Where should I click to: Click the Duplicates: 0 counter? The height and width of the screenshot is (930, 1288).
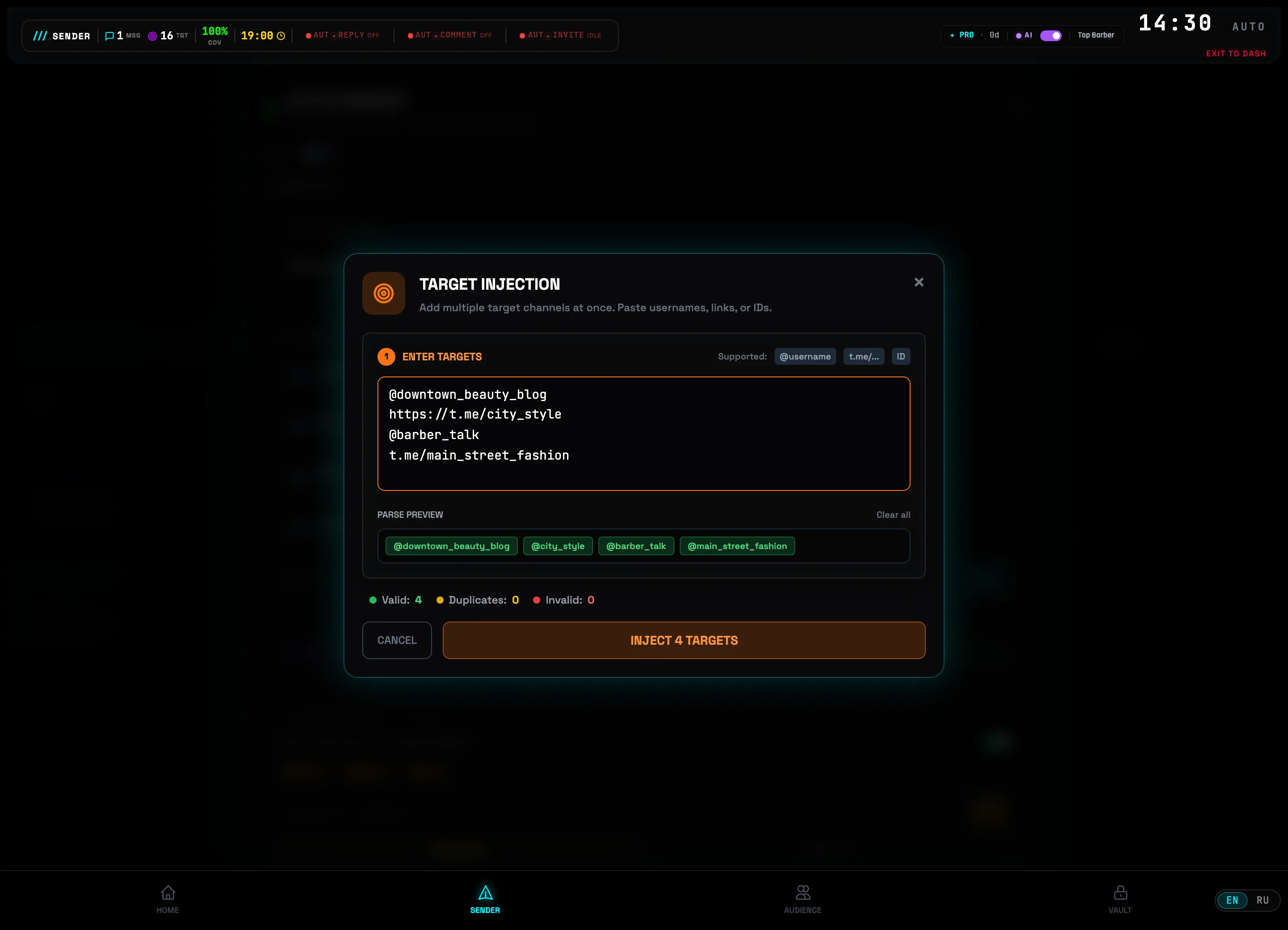pyautogui.click(x=477, y=600)
